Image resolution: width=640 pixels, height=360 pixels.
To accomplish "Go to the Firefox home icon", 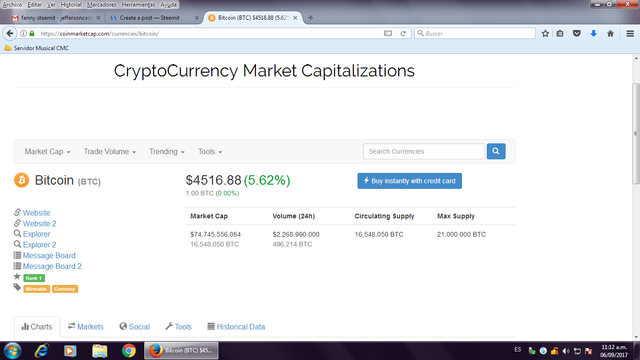I will coord(610,33).
